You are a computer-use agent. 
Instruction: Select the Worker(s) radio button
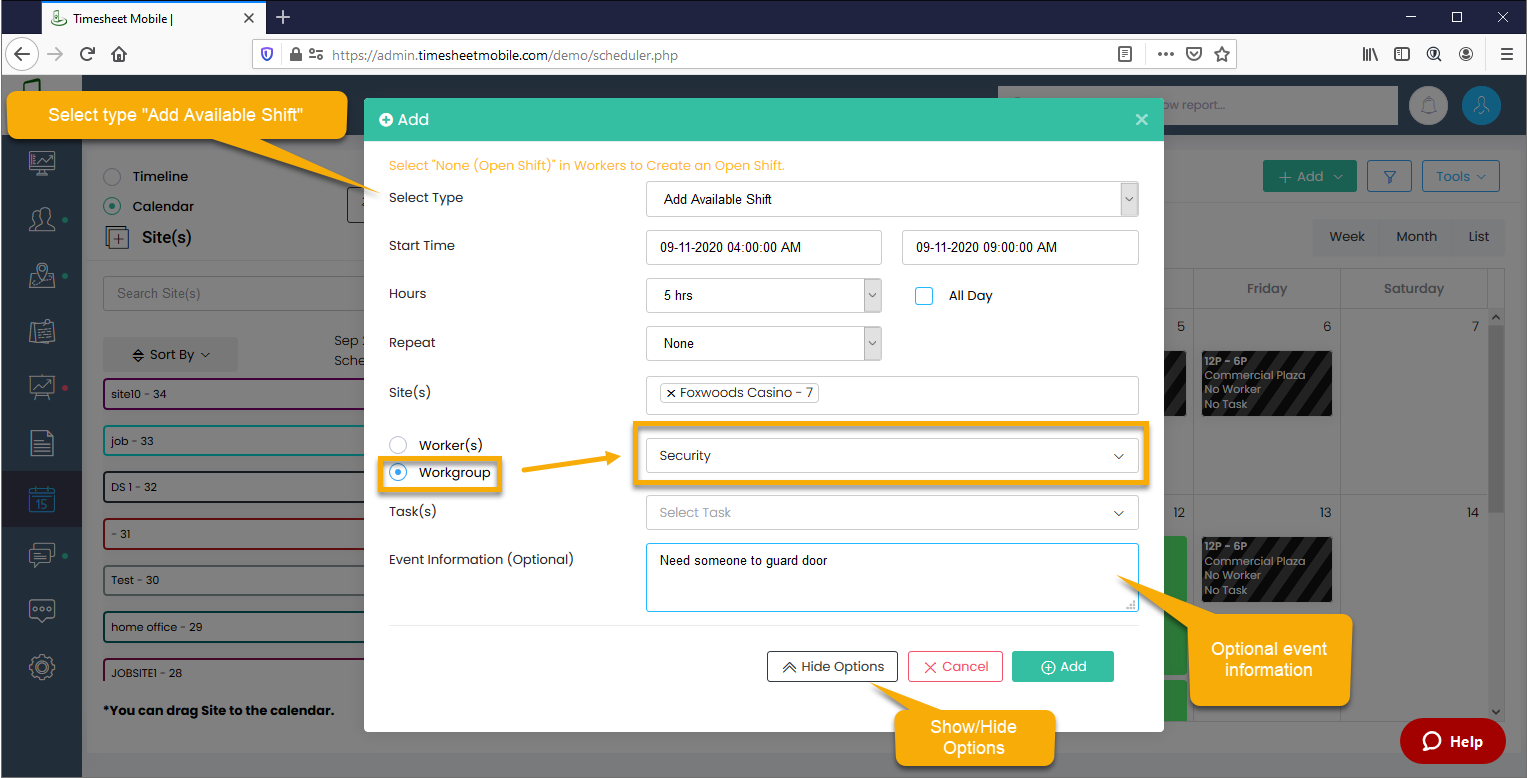click(x=398, y=445)
